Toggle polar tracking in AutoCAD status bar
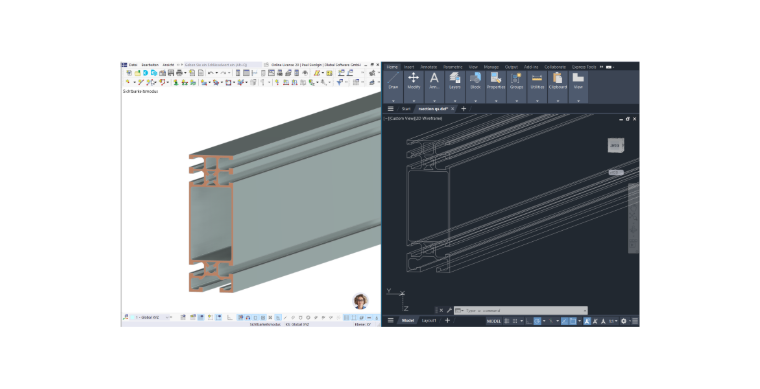The image size is (760, 389). 538,321
